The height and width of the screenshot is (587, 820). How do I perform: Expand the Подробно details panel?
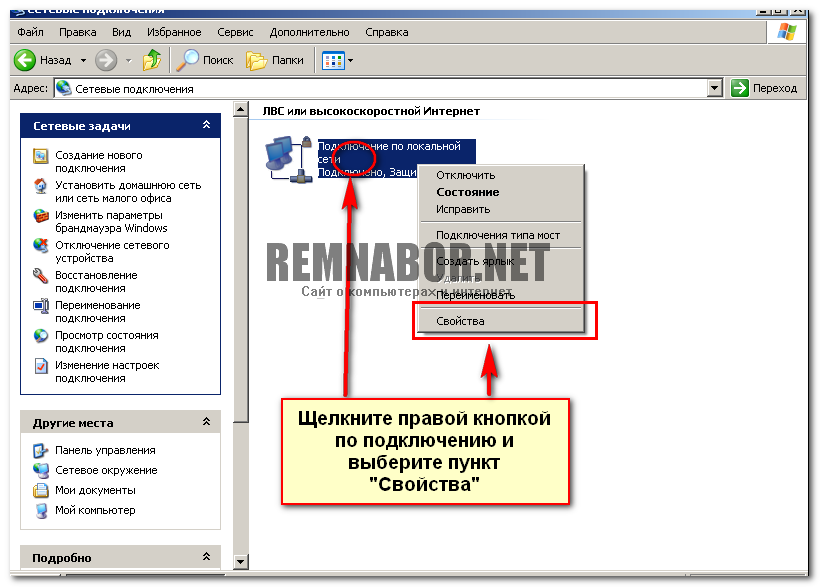coord(206,558)
